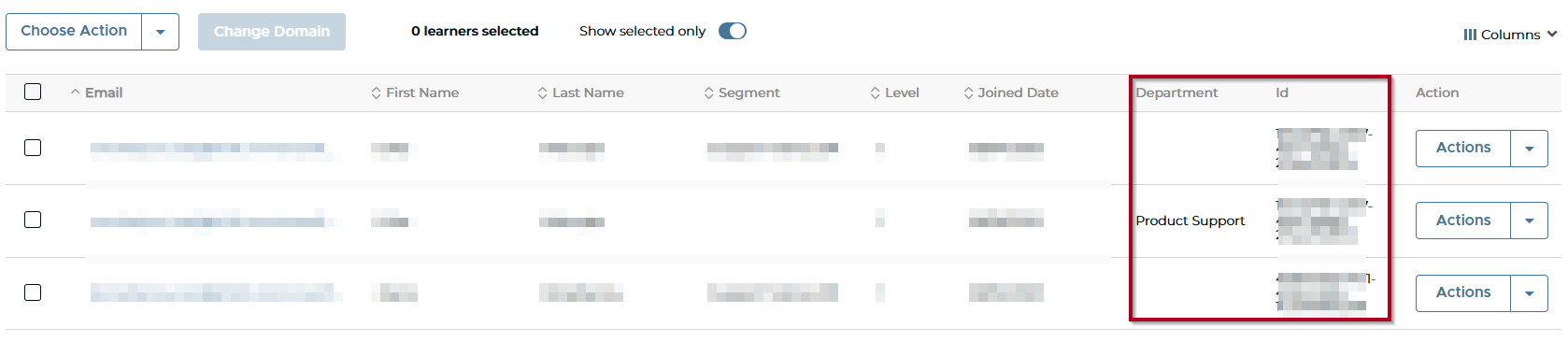Expand first row Actions dropdown arrow

pos(1529,149)
